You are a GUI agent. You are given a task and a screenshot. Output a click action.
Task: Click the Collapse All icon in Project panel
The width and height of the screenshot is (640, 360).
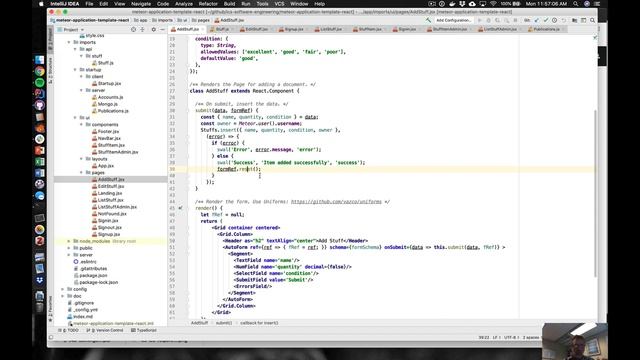[x=142, y=29]
